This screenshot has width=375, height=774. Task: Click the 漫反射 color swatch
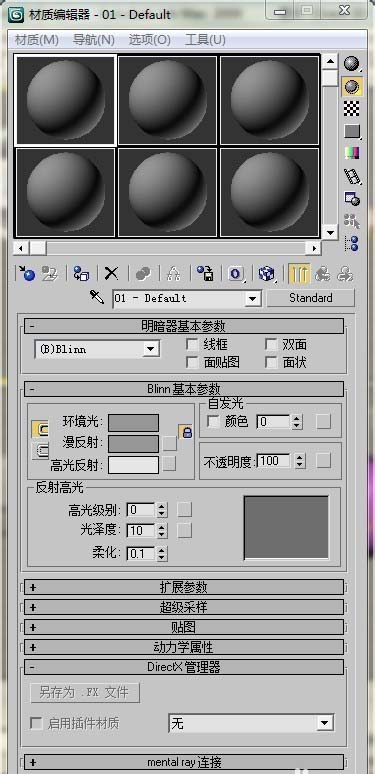(134, 444)
